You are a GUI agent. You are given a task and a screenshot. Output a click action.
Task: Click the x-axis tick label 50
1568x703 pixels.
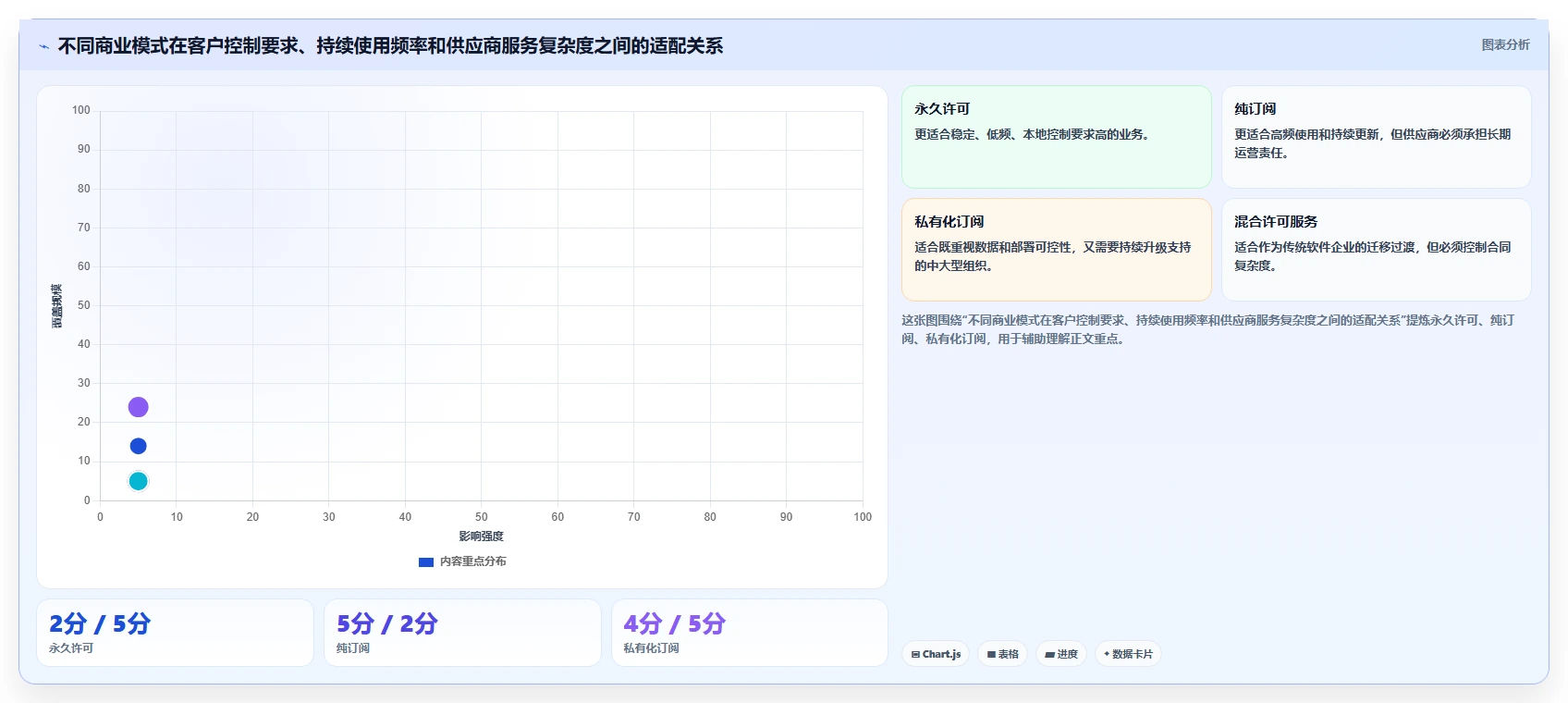tap(481, 517)
